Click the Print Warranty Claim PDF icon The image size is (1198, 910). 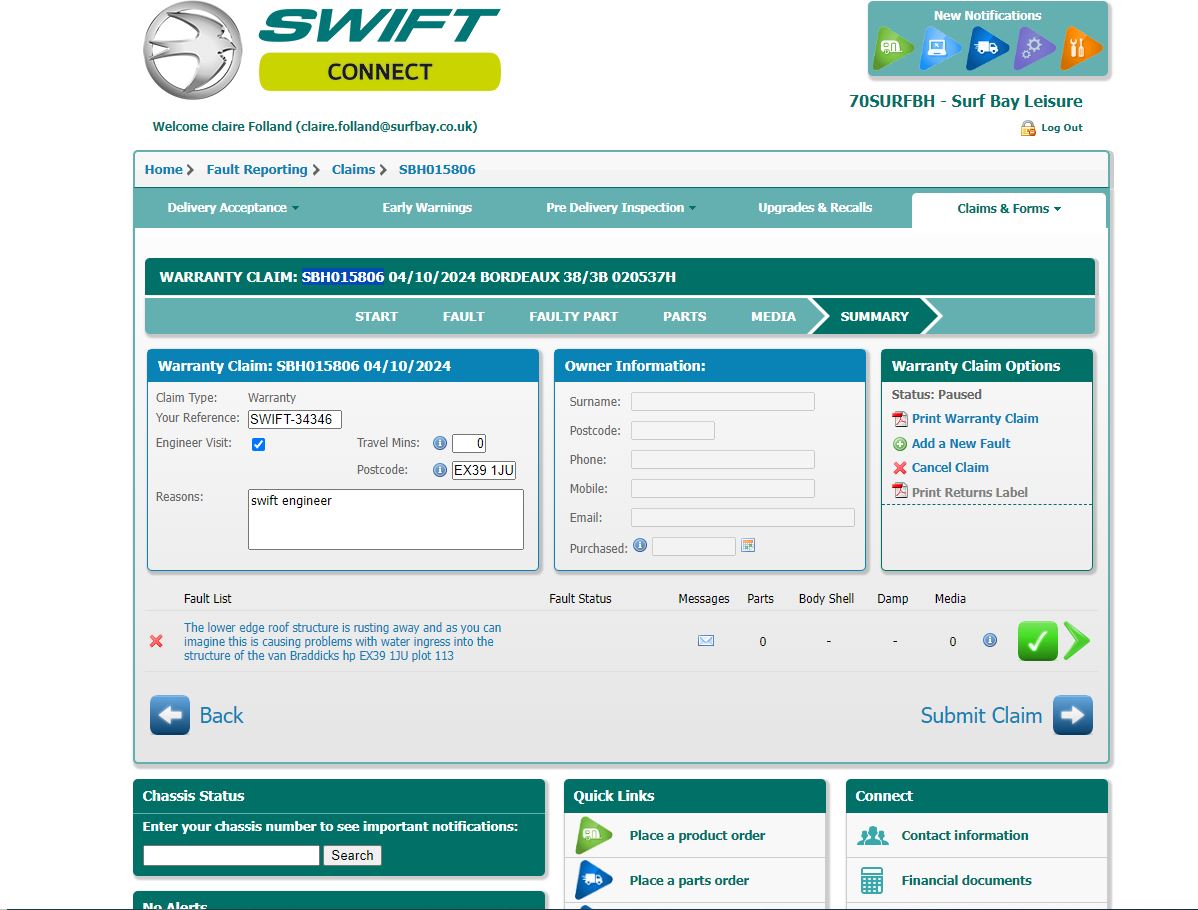[900, 419]
